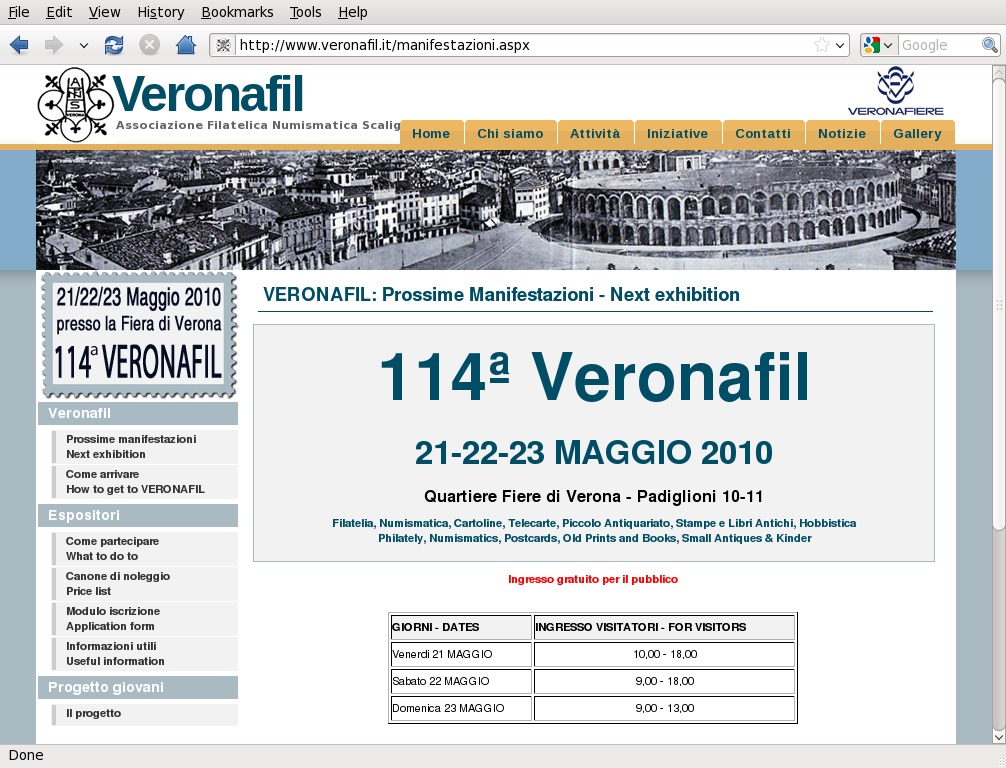Click the Done status bar text
The width and height of the screenshot is (1006, 768).
(x=26, y=755)
